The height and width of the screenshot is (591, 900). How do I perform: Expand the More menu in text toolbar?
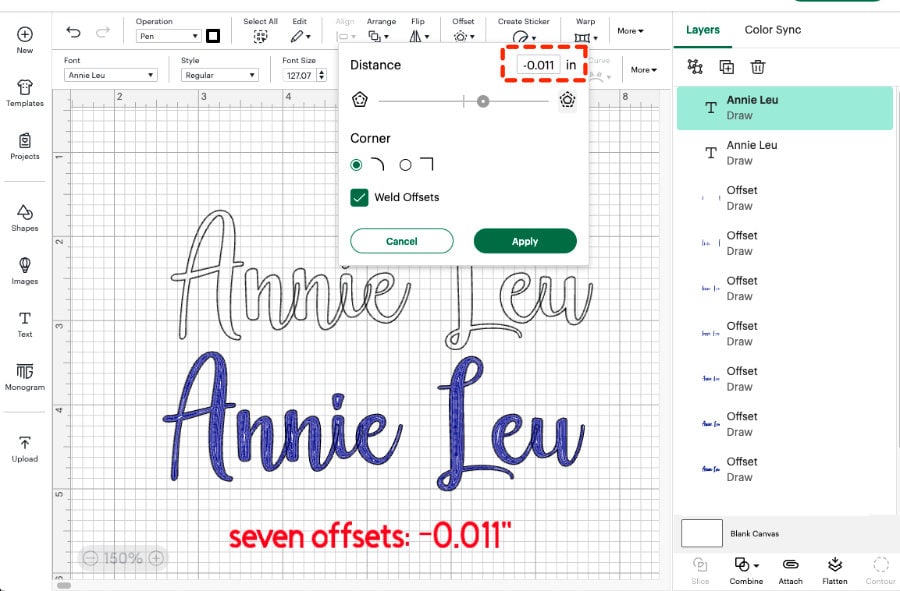tap(643, 70)
